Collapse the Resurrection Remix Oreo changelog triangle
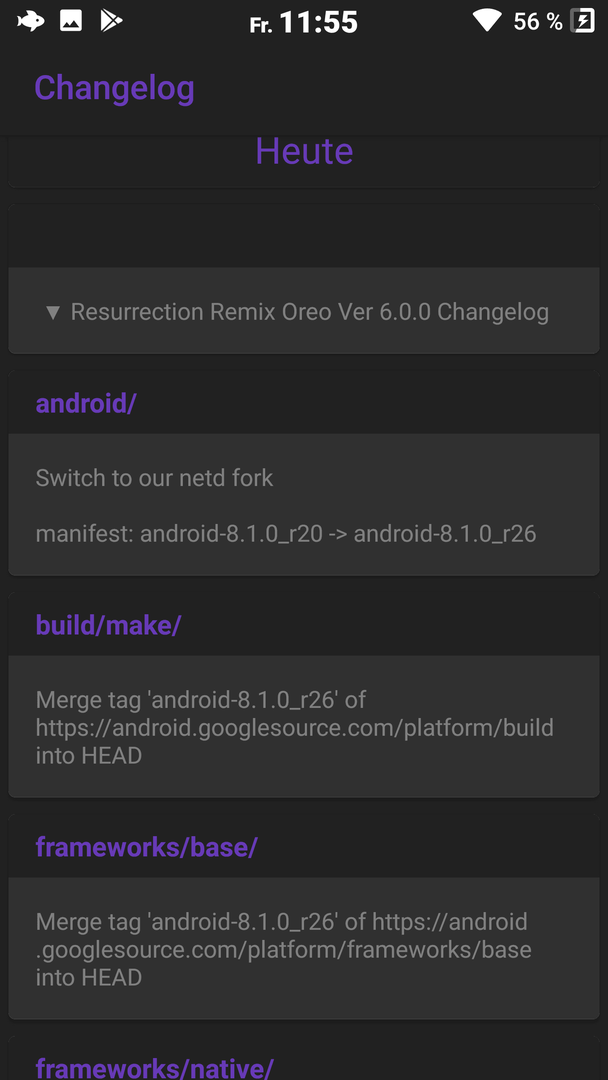The height and width of the screenshot is (1080, 608). 53,313
